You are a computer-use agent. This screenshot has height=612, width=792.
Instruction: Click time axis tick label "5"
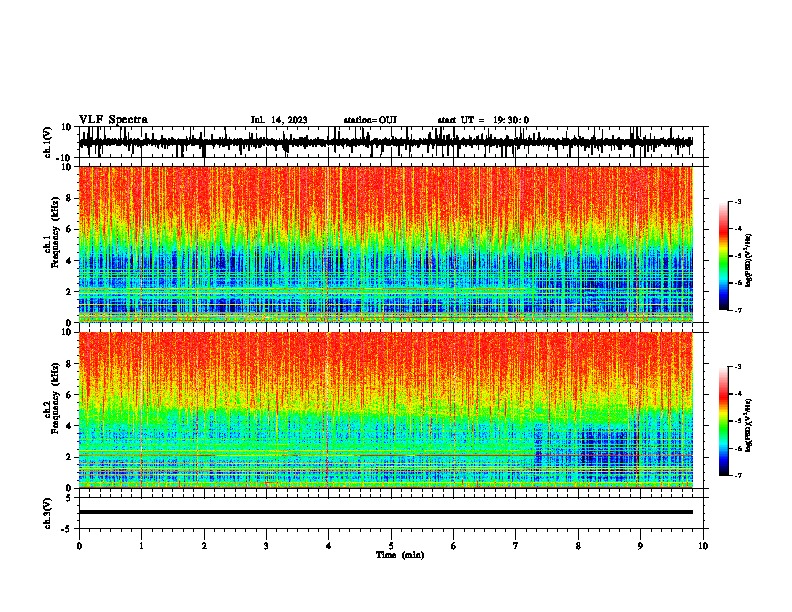click(x=391, y=546)
